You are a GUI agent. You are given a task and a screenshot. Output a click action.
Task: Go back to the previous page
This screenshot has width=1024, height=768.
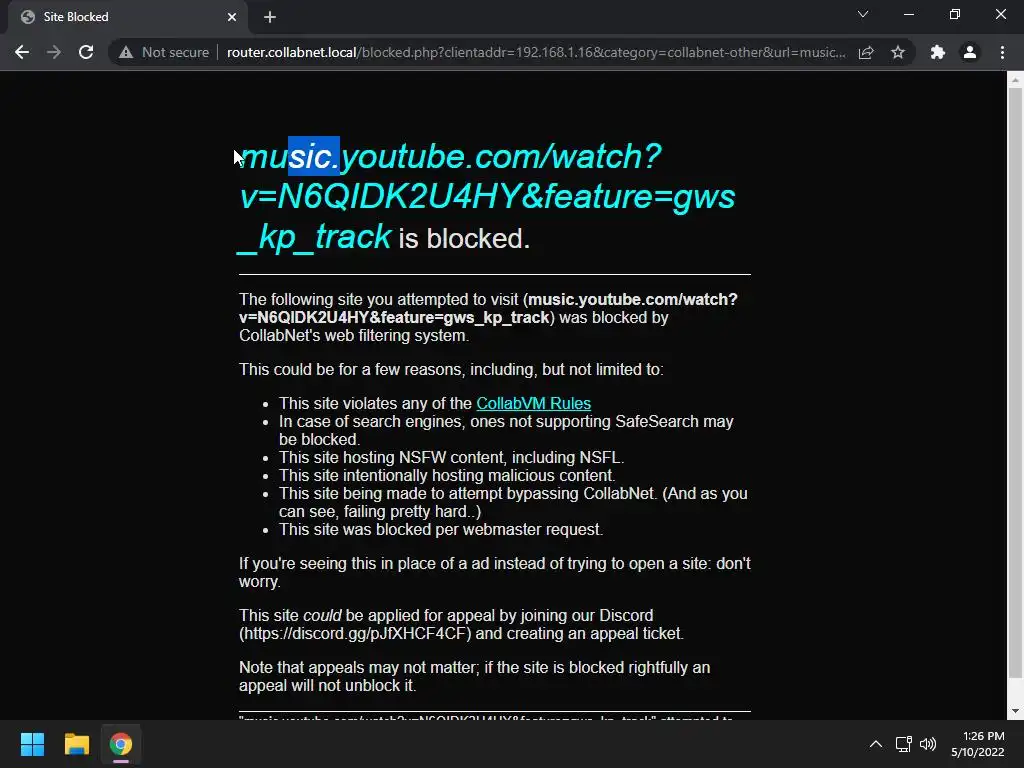22,52
